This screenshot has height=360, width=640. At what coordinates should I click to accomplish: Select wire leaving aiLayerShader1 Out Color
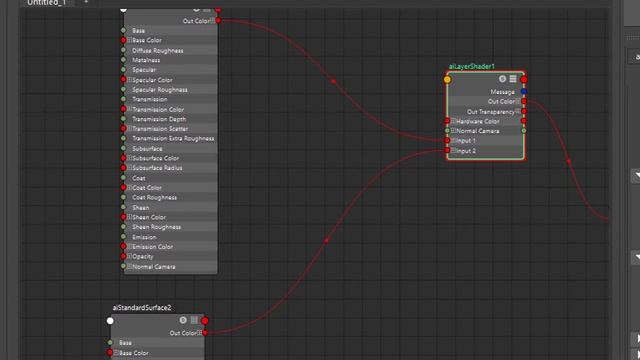pyautogui.click(x=568, y=162)
